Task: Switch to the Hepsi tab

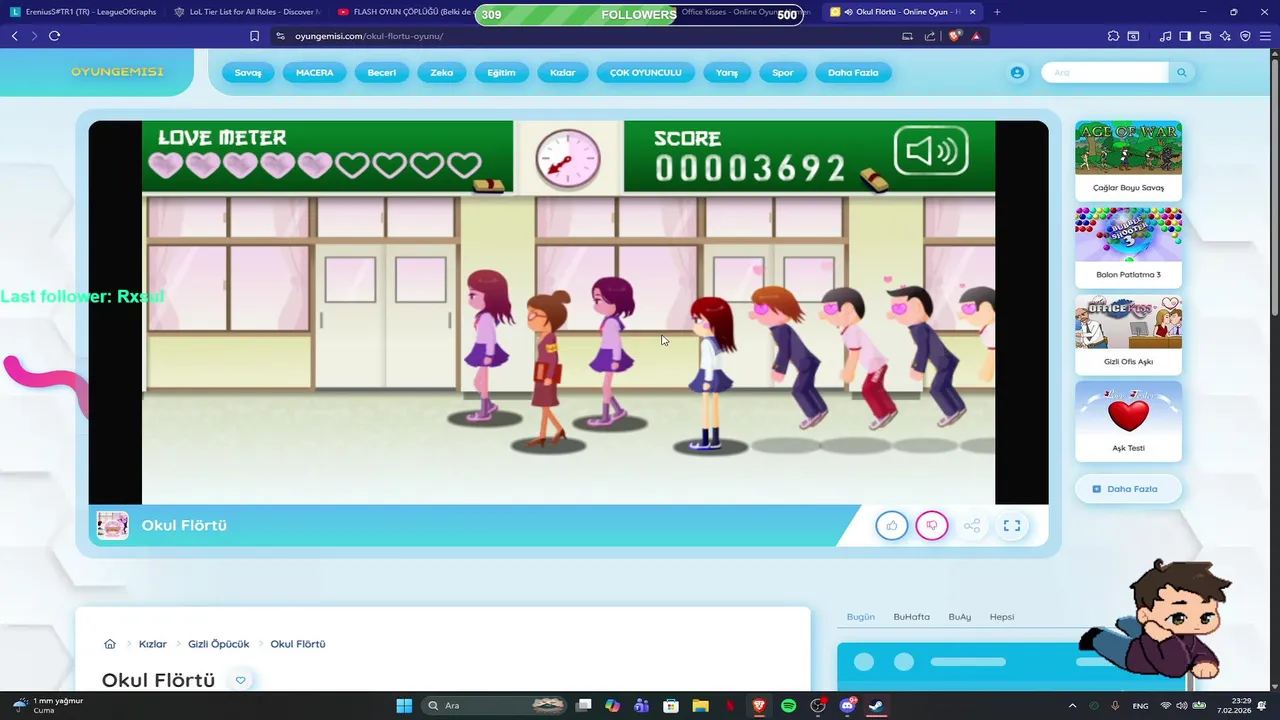Action: click(1002, 617)
